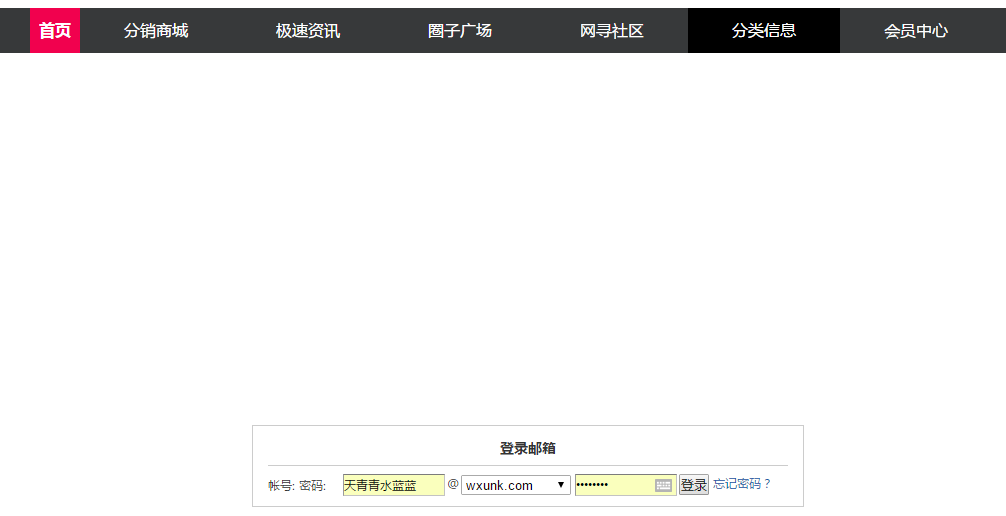Click the 密码 password label
Image resolution: width=1006 pixels, height=516 pixels.
pyautogui.click(x=312, y=486)
